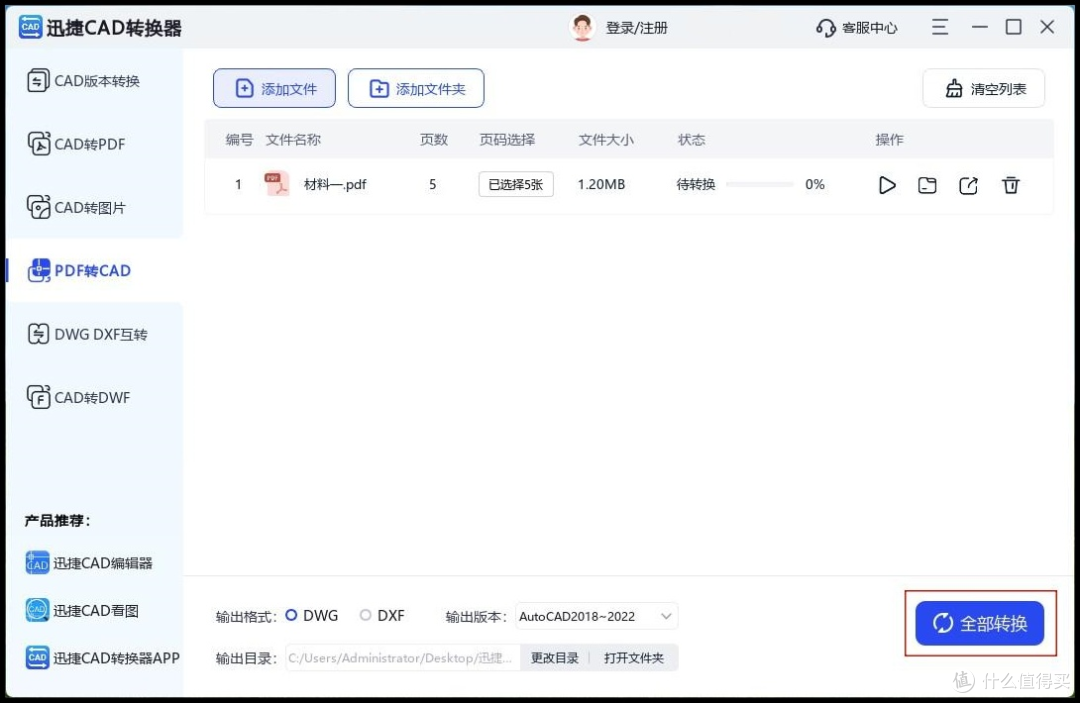Open output folder icon for 材料一.pdf
1080x703 pixels.
point(927,185)
